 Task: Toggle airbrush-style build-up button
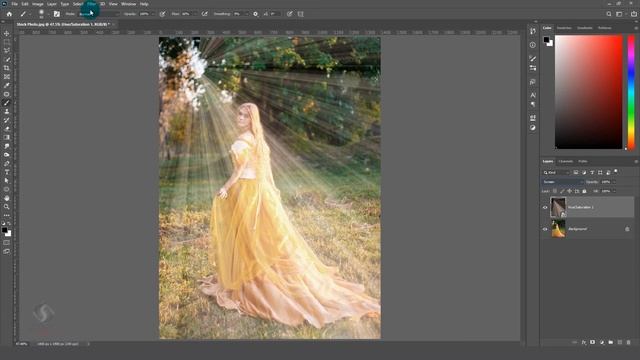(x=204, y=14)
